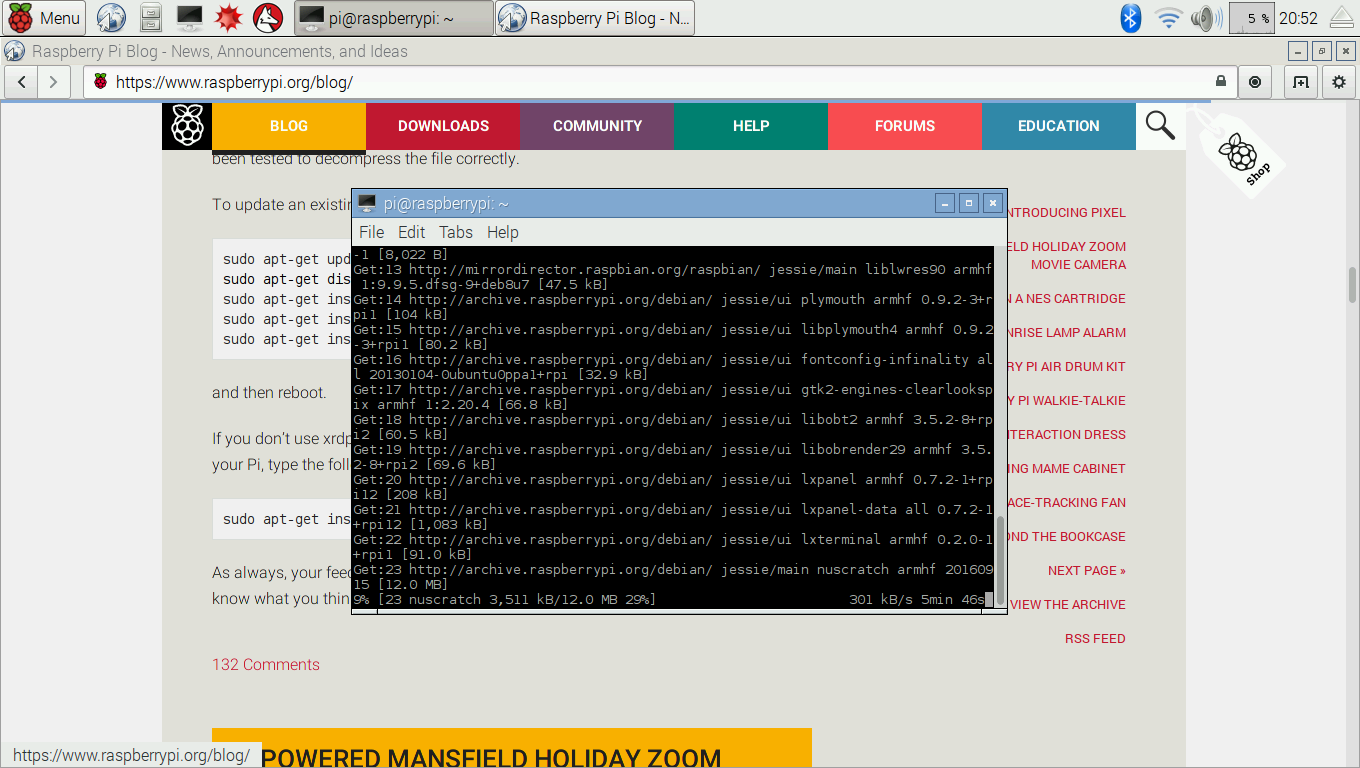Open the Raspberry Pi Menu button
Viewport: 1360px width, 768px height.
coord(45,17)
